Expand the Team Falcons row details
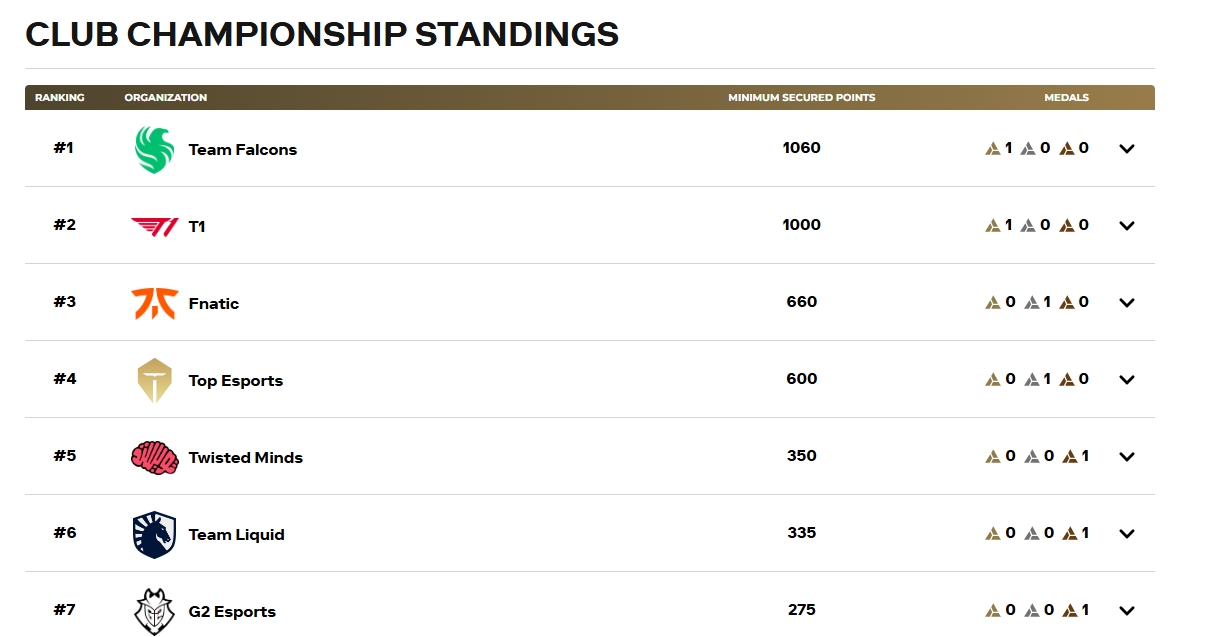The image size is (1210, 637). (x=1127, y=149)
